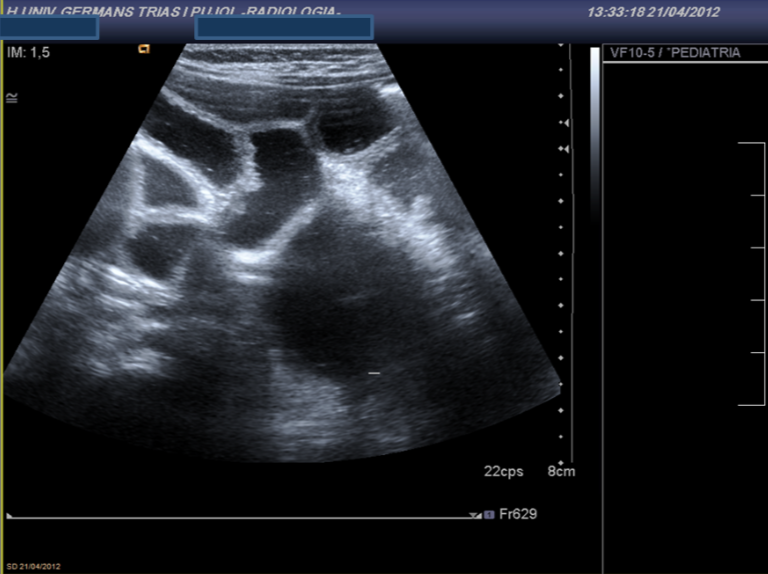This screenshot has width=768, height=574.
Task: Click the small caliper dash in the image
Action: (x=374, y=373)
